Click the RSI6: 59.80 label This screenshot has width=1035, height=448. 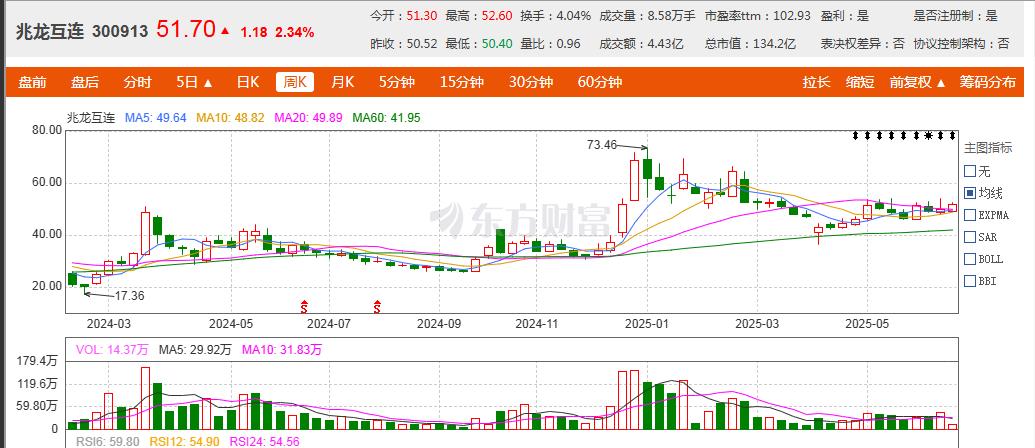coord(106,441)
